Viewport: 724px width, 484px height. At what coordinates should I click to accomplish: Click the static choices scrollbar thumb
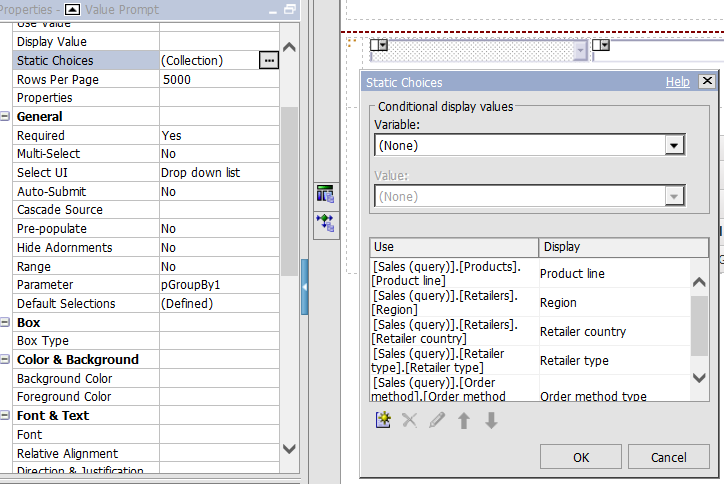(699, 326)
